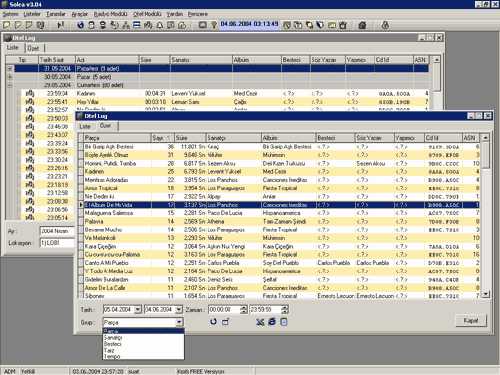This screenshot has height=375, width=500.
Task: Sort by the Parça column header
Action: (117, 138)
